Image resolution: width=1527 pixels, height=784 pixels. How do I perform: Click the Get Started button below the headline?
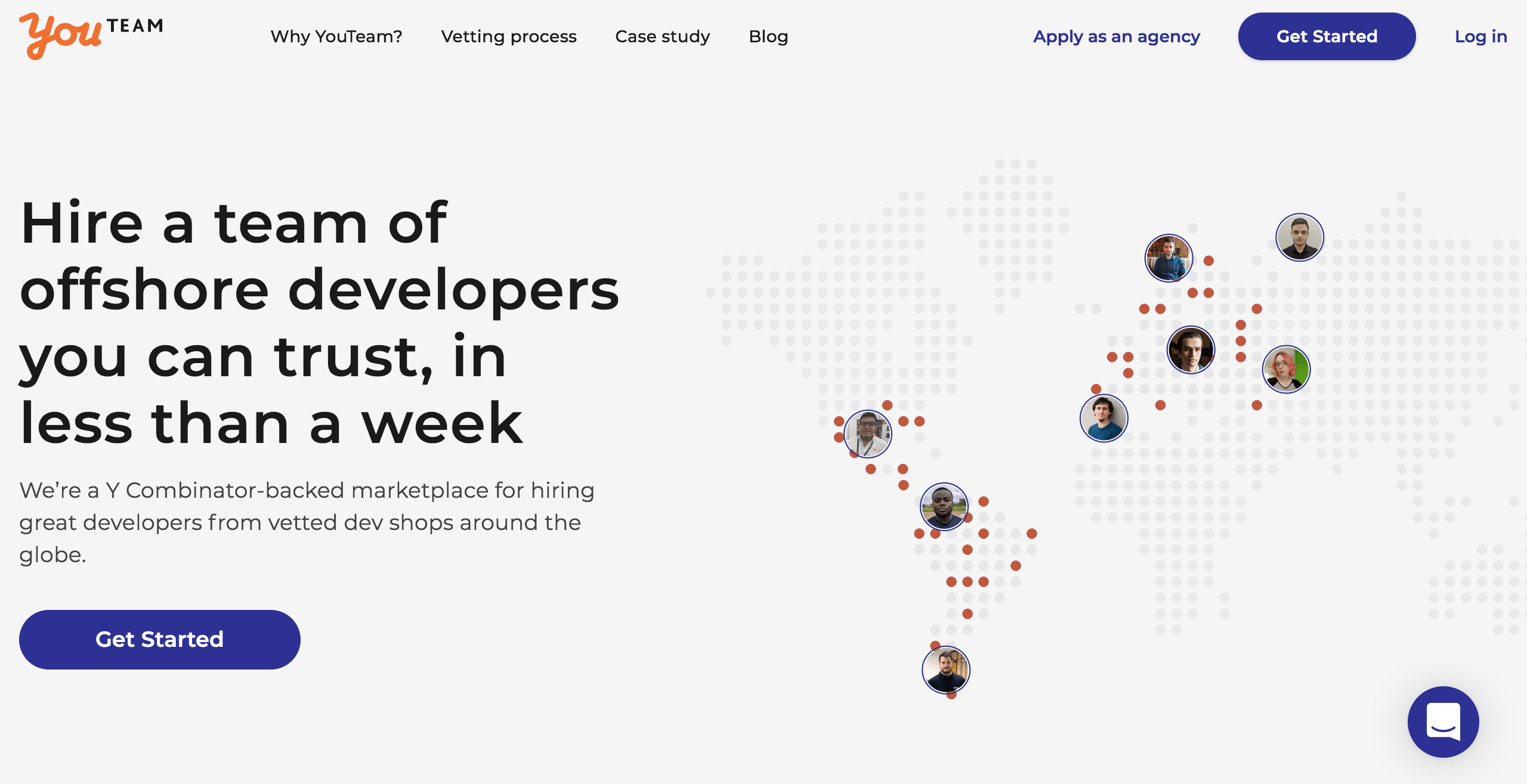point(160,639)
